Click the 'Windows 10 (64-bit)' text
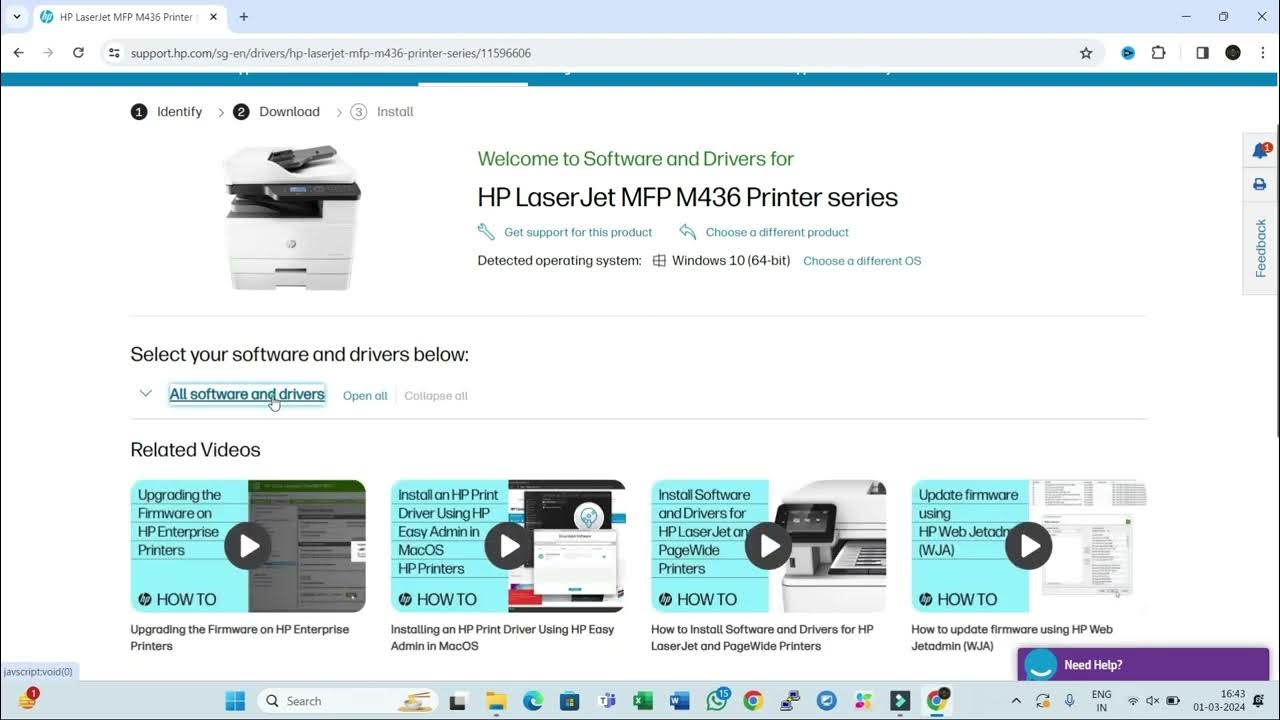 [x=731, y=261]
